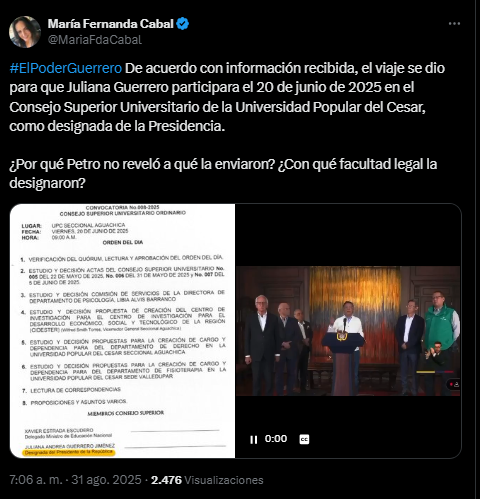Click the display name María Fernanda Cabal
This screenshot has width=480, height=499.
pyautogui.click(x=111, y=24)
